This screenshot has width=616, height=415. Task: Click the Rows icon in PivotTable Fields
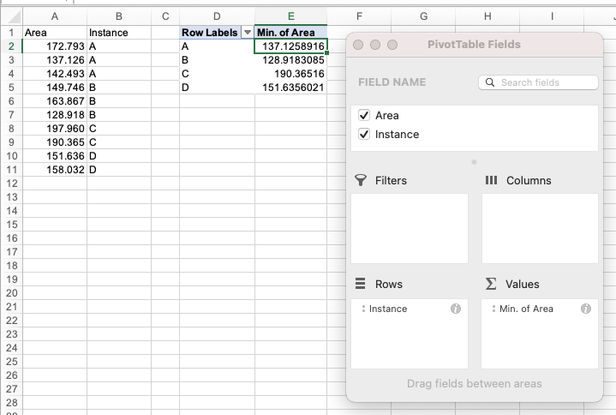[x=360, y=283]
